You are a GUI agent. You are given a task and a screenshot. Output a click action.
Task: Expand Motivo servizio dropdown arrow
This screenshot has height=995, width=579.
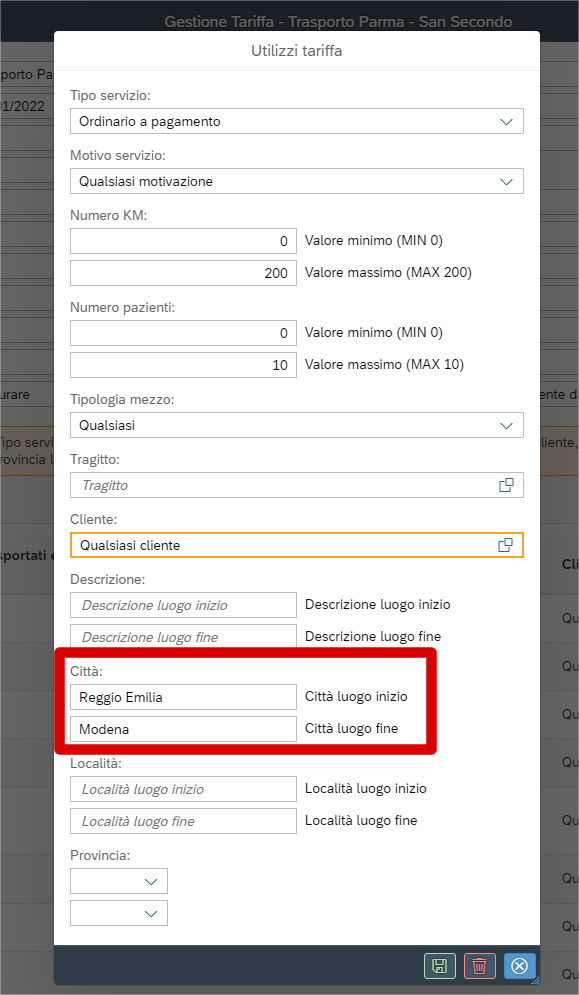pos(506,181)
